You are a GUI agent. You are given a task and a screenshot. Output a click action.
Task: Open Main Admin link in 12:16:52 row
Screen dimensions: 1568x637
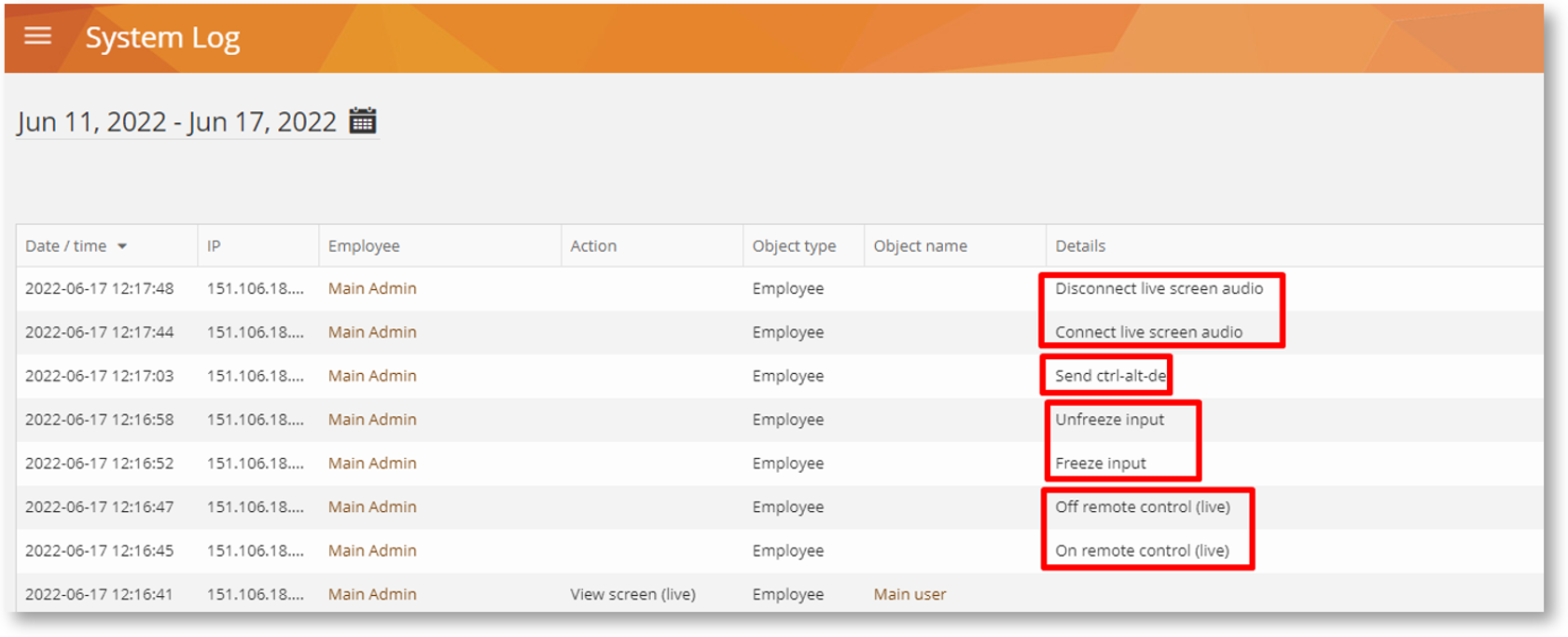tap(372, 464)
